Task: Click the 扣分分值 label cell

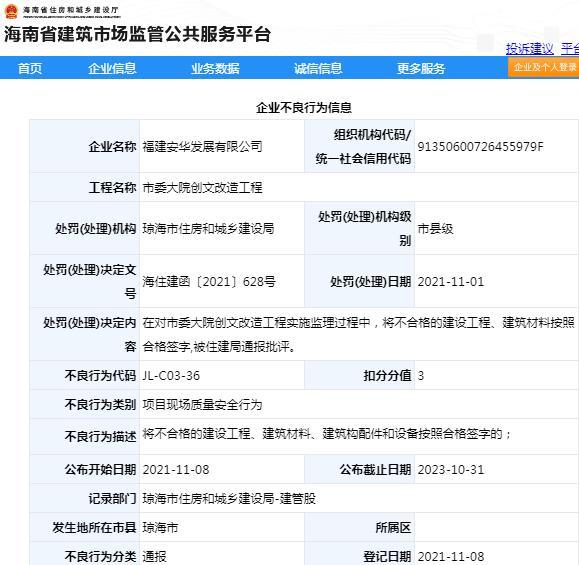Action: (360, 376)
